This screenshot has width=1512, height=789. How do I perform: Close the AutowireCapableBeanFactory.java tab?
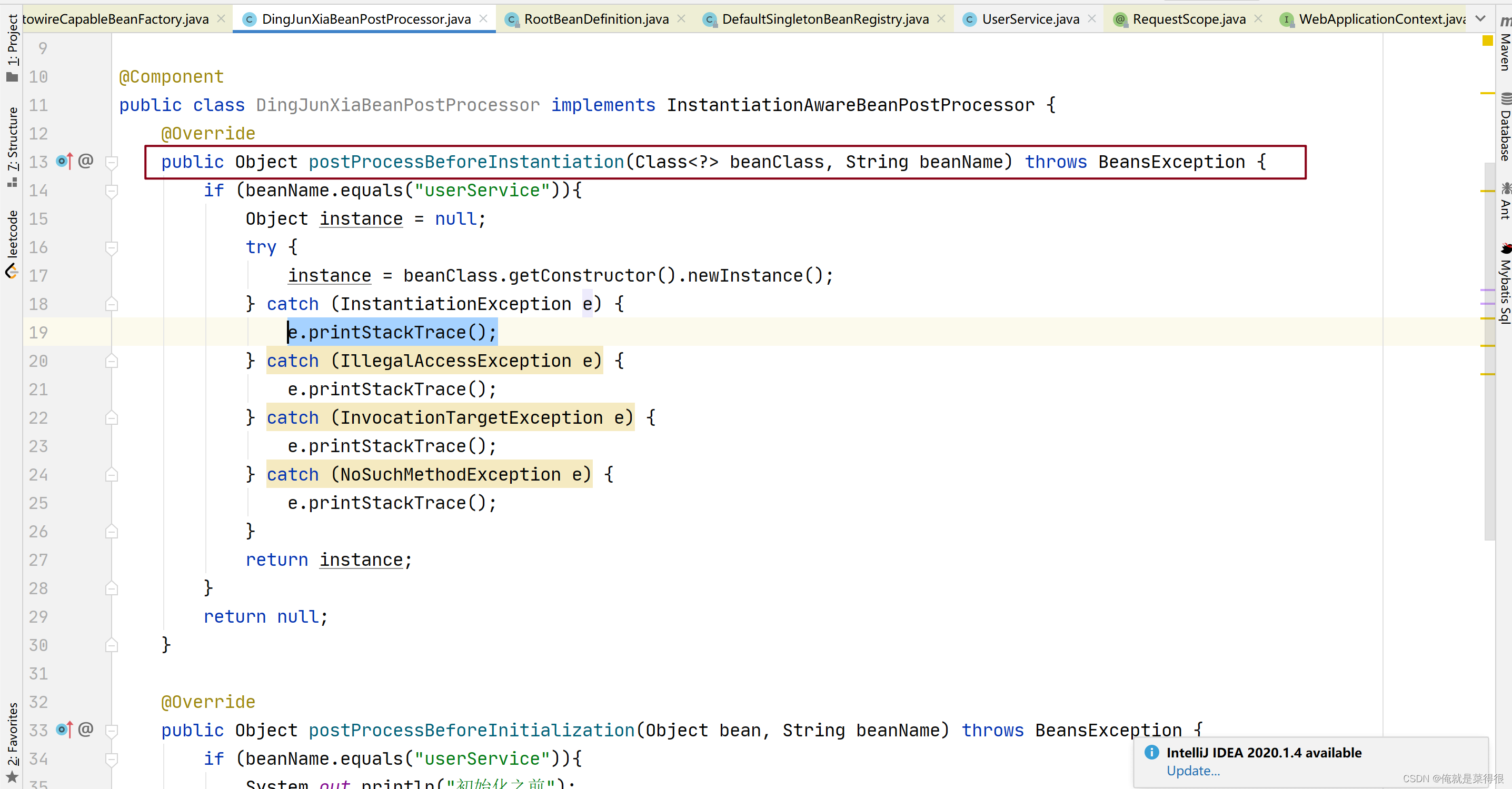pos(221,19)
